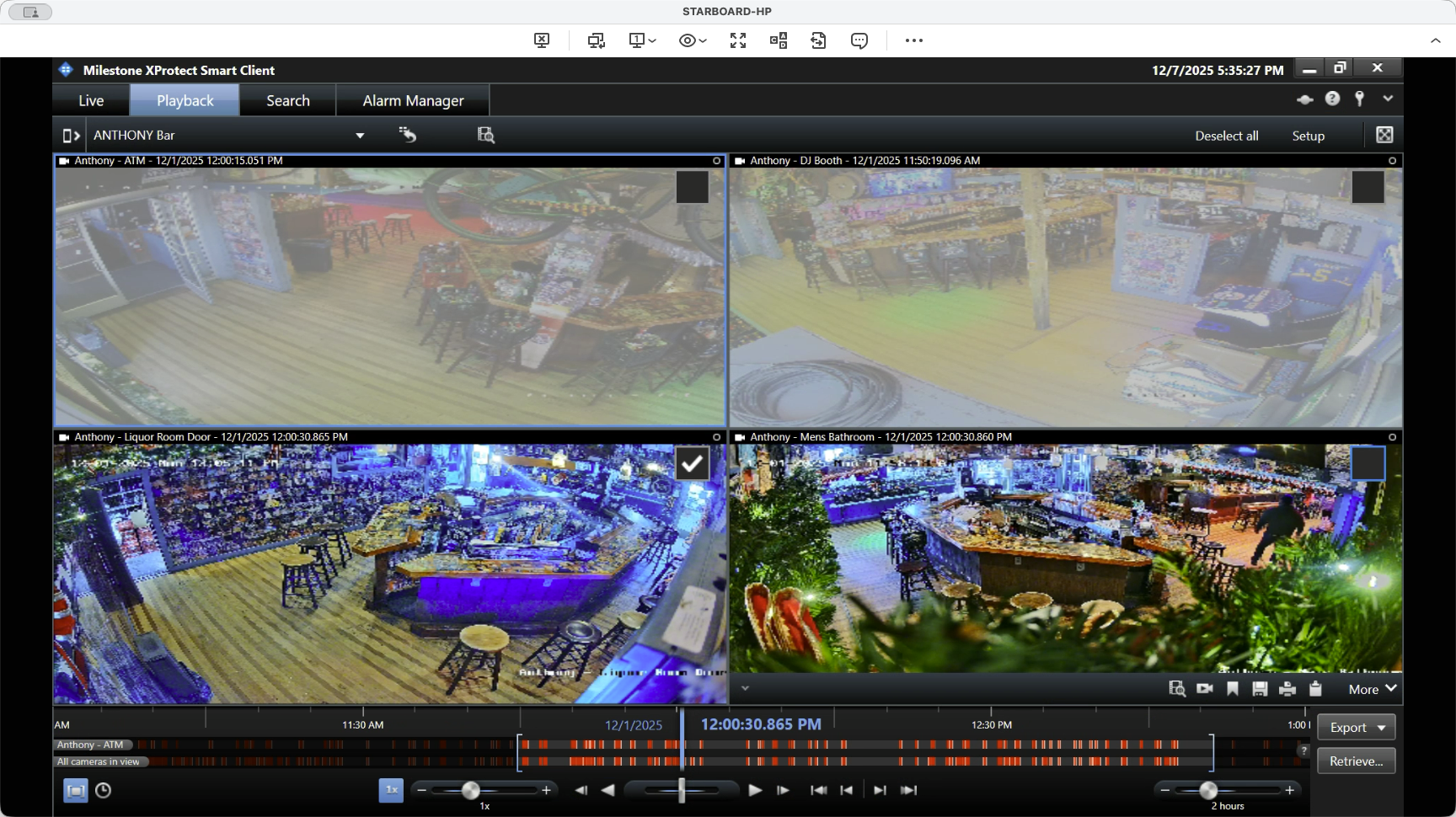Click the print icon in camera toolbar
Viewport: 1456px width, 817px height.
click(1287, 689)
